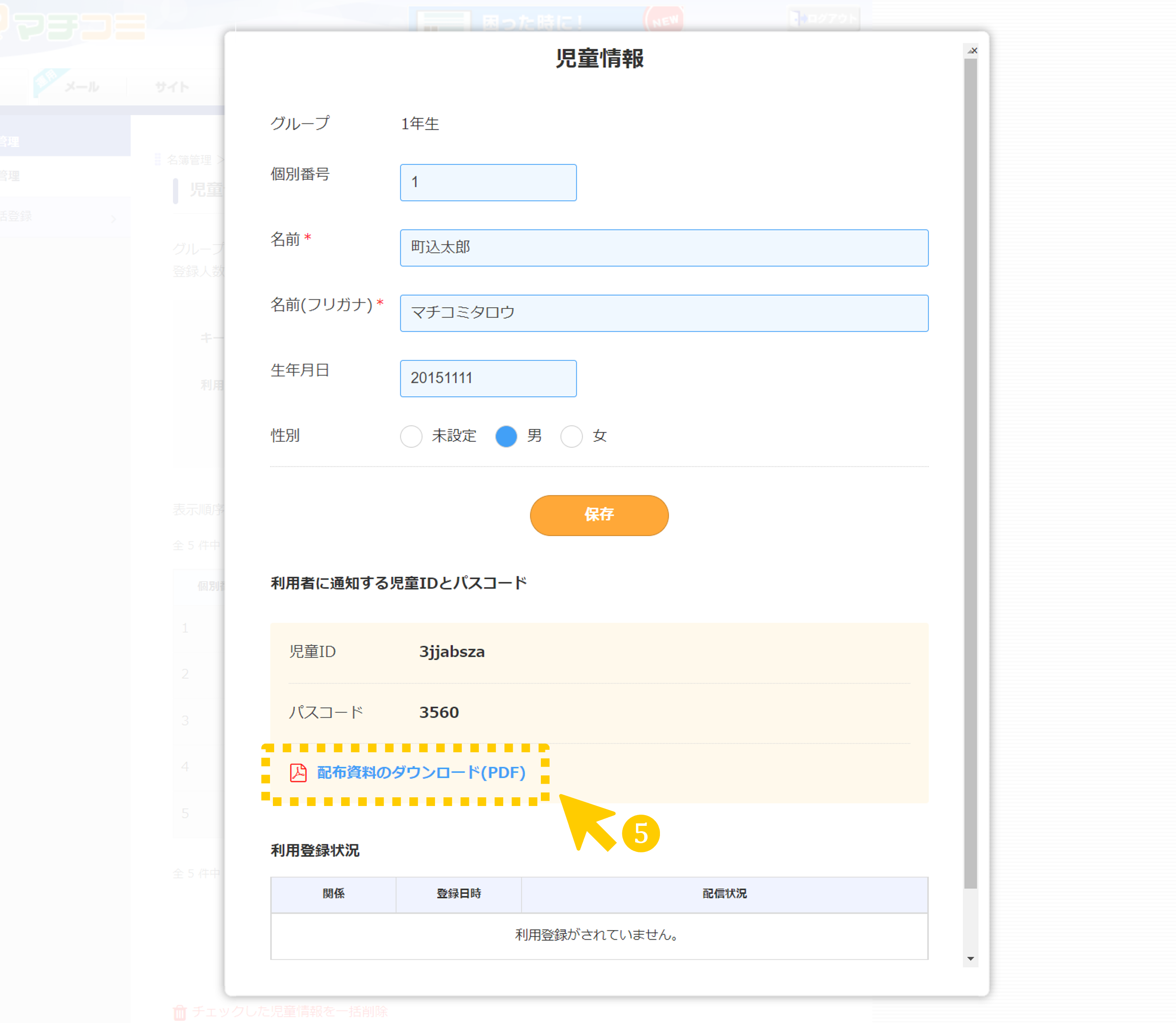Click the グループ value 1年生
Viewport: 1176px width, 1023px height.
point(420,123)
